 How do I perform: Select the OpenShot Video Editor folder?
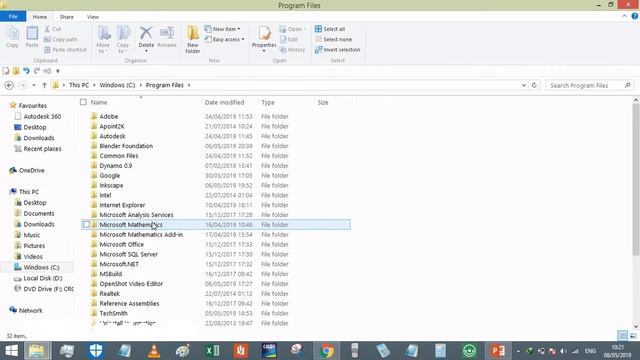point(131,284)
